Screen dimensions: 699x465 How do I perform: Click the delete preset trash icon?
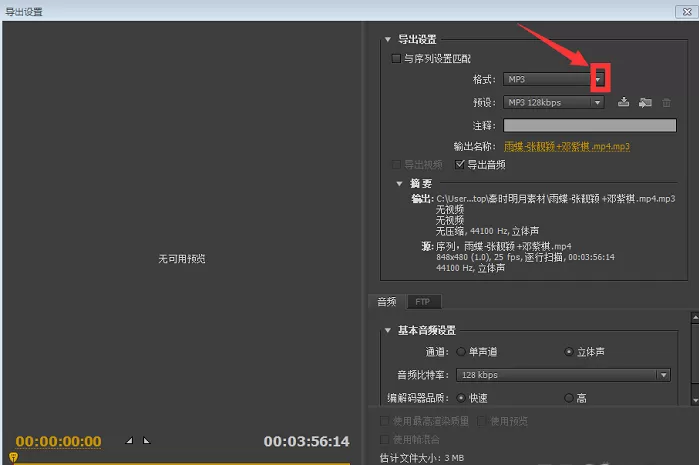tap(666, 103)
